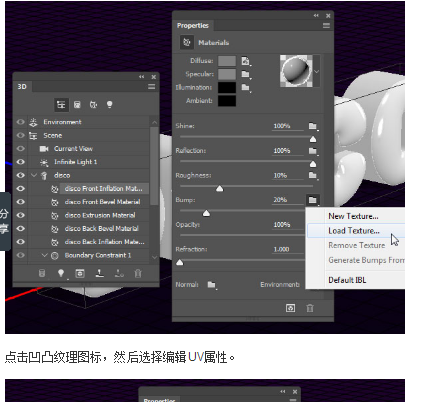Click the Shine percentage field
This screenshot has width=436, height=402.
tap(287, 126)
